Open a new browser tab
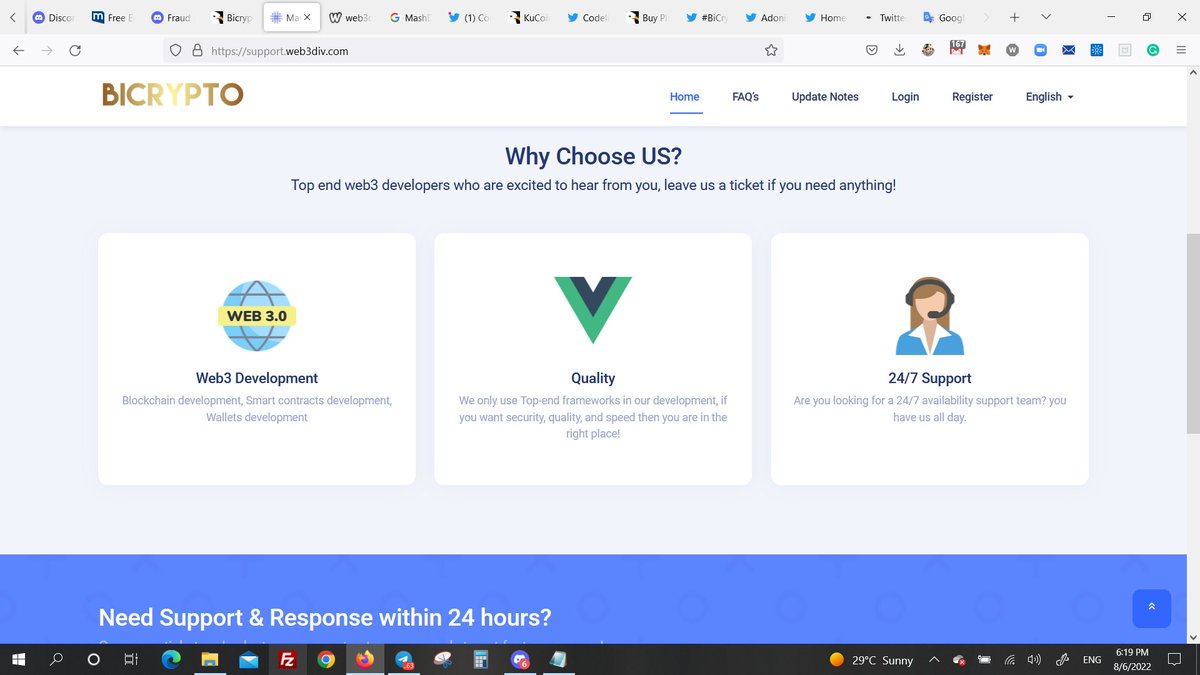Screen dimensions: 1200x675 point(1014,17)
